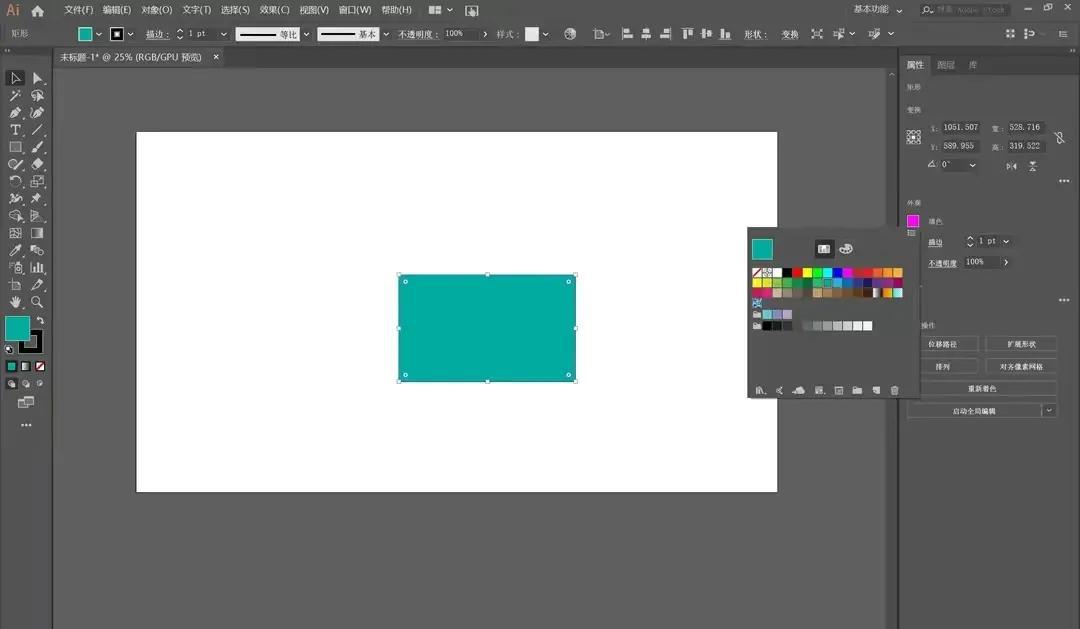
Task: Click the trash icon in swatches panel
Action: pos(894,390)
